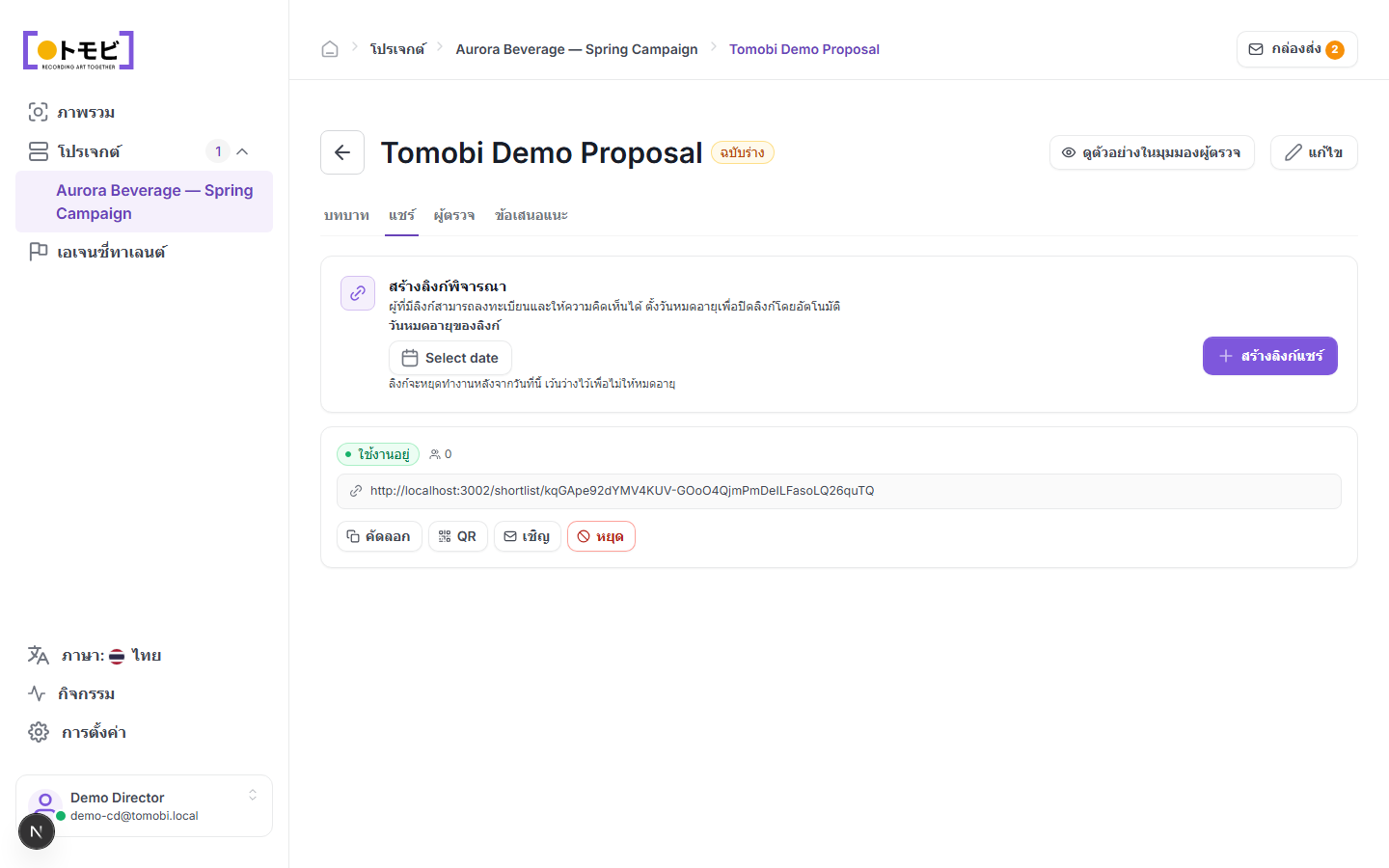The height and width of the screenshot is (868, 1389).
Task: Click Tomobi Demo Proposal breadcrumb
Action: [x=804, y=49]
